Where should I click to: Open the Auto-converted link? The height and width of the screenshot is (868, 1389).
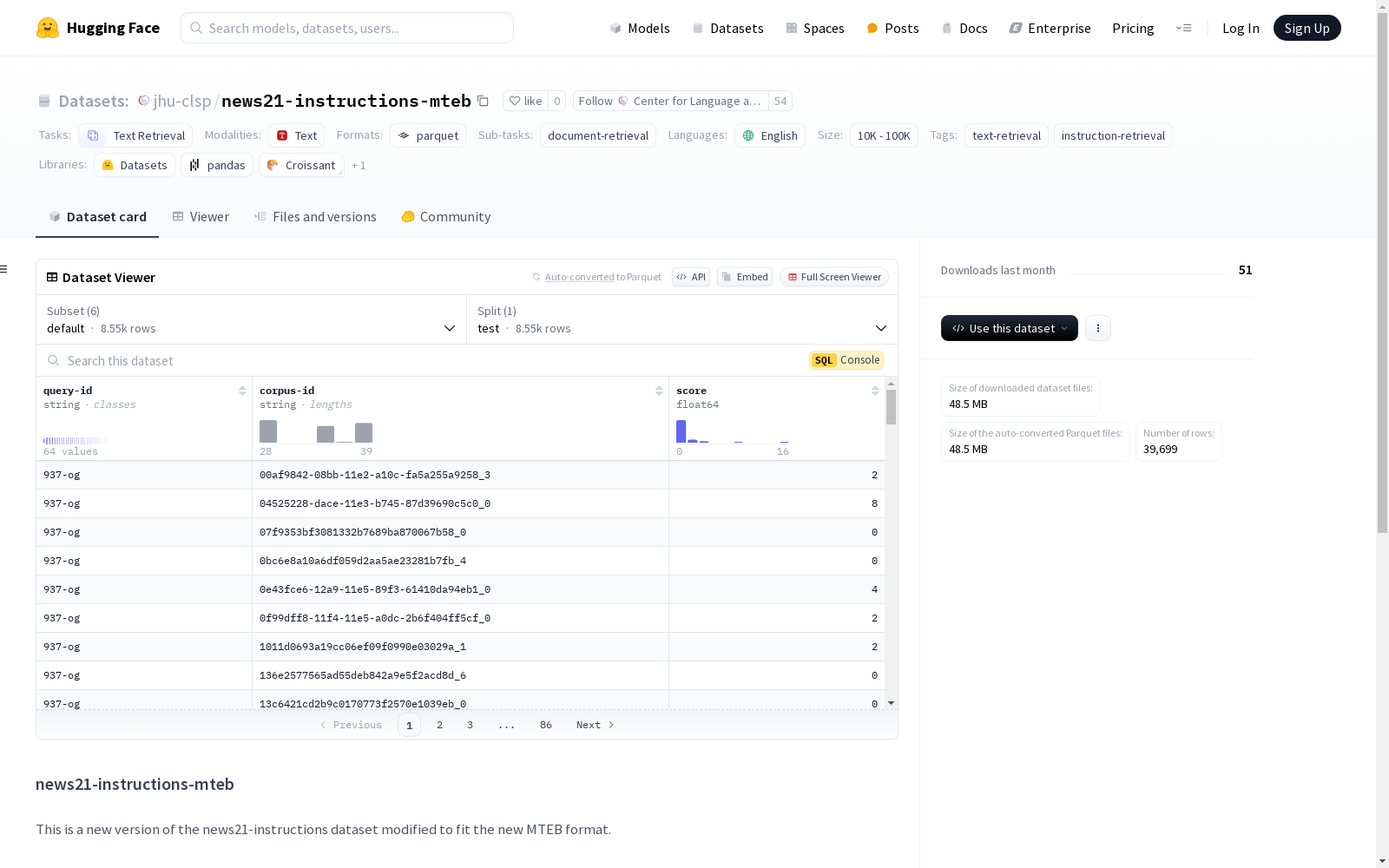pos(579,277)
